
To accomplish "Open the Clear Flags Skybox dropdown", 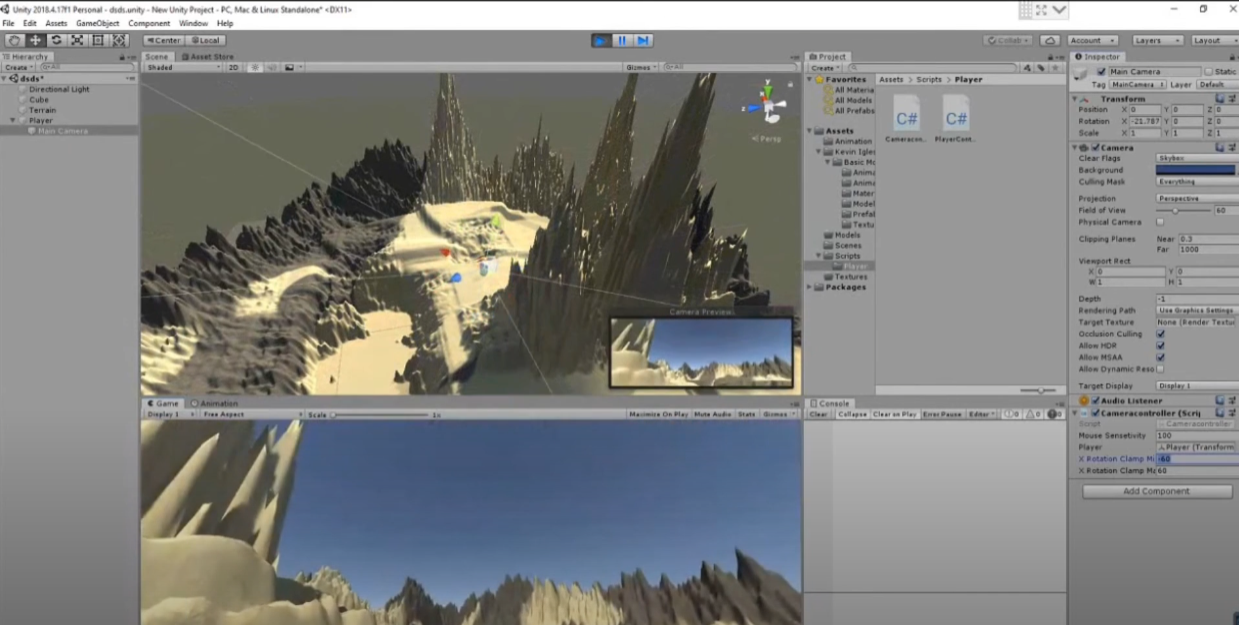I will click(x=1197, y=158).
